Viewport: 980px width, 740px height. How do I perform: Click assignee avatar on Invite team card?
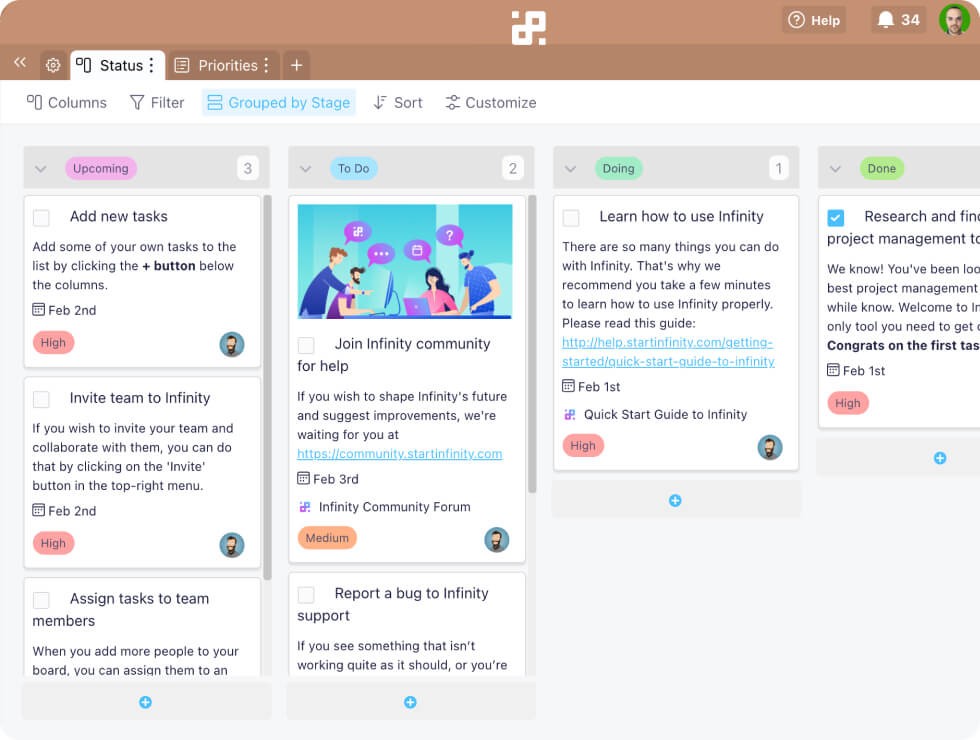tap(232, 545)
